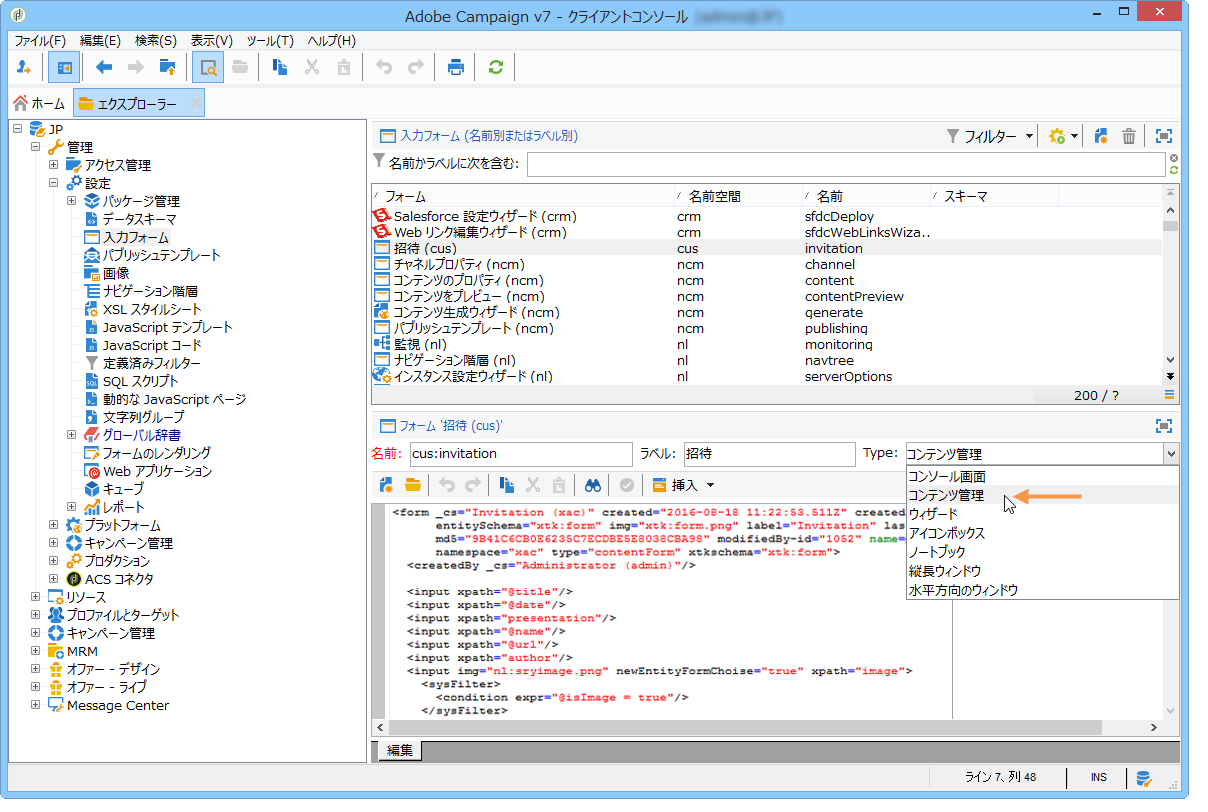Image resolution: width=1208 pixels, height=812 pixels.
Task: Select the Web アプリケーション tree item
Action: tap(158, 471)
